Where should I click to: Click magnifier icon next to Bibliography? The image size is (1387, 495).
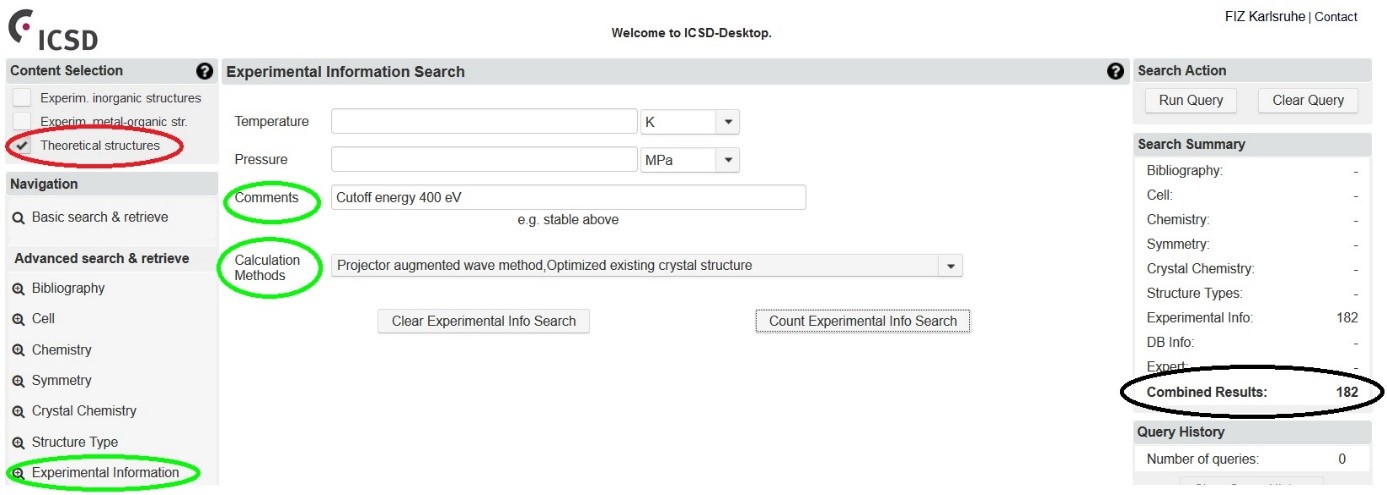pyautogui.click(x=18, y=289)
